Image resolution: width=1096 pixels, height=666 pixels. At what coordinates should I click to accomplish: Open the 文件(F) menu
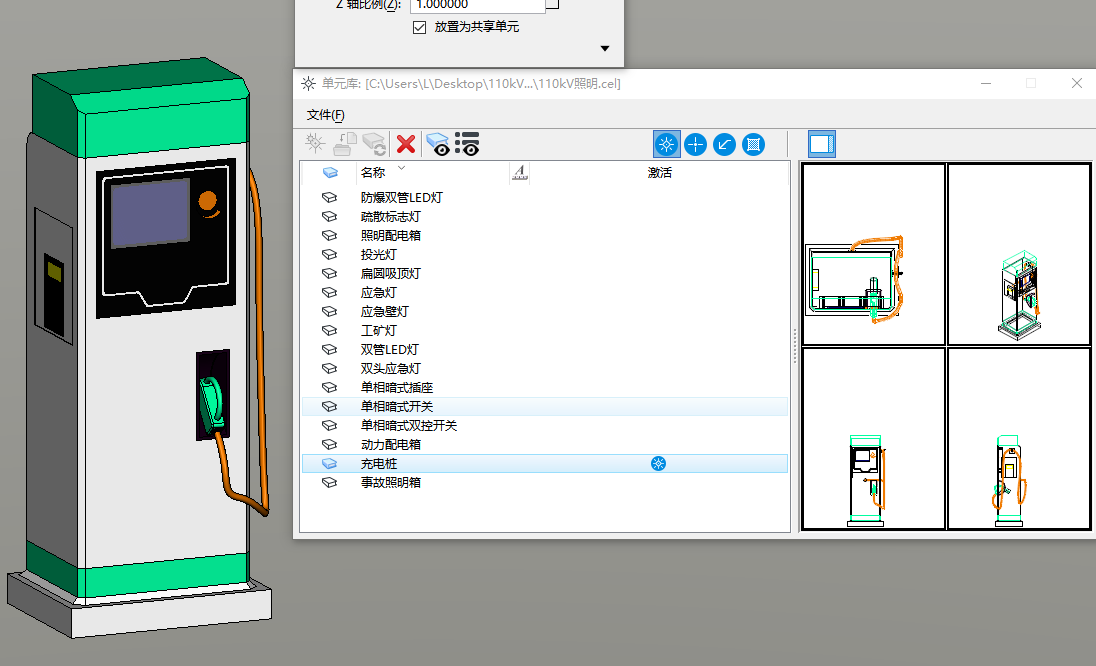pyautogui.click(x=326, y=115)
